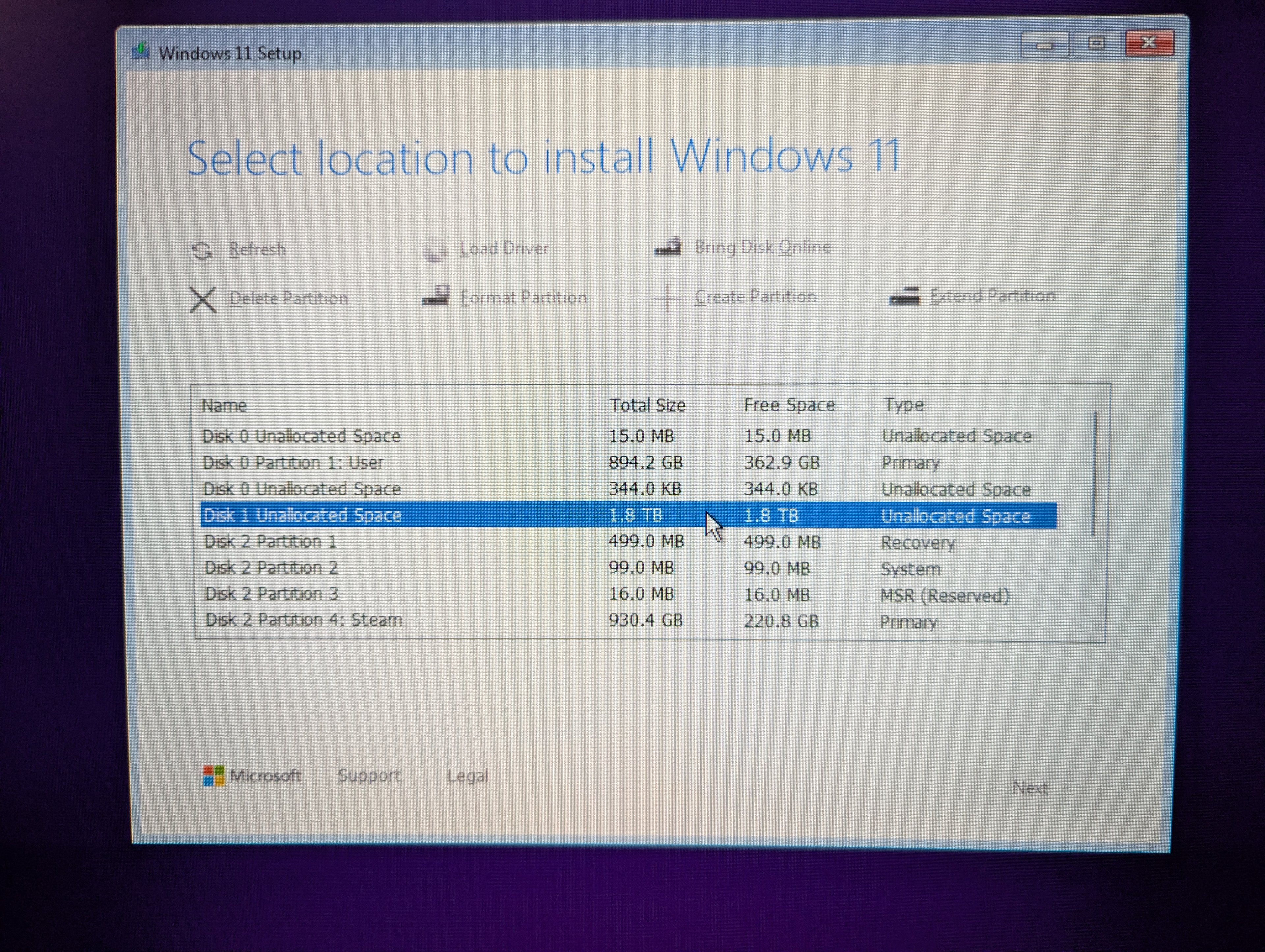Click the Extend Partition drive icon
The width and height of the screenshot is (1265, 952).
pyautogui.click(x=904, y=296)
